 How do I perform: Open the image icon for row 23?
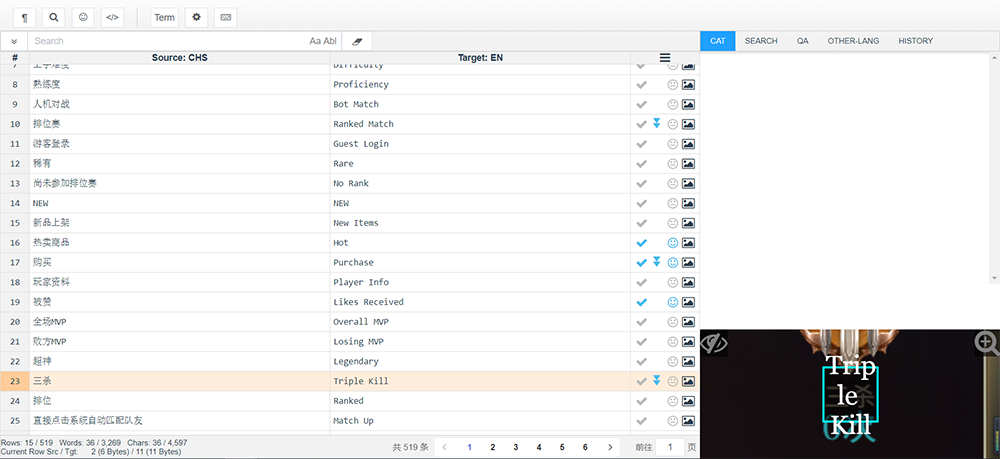click(688, 381)
